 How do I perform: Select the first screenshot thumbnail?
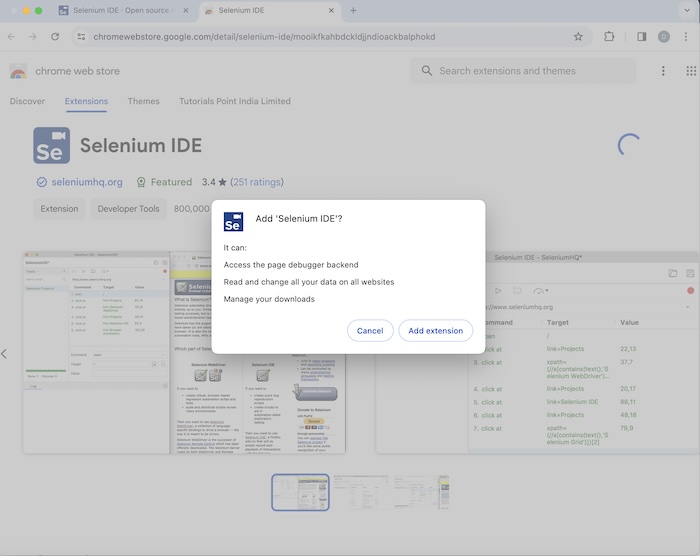pos(300,492)
